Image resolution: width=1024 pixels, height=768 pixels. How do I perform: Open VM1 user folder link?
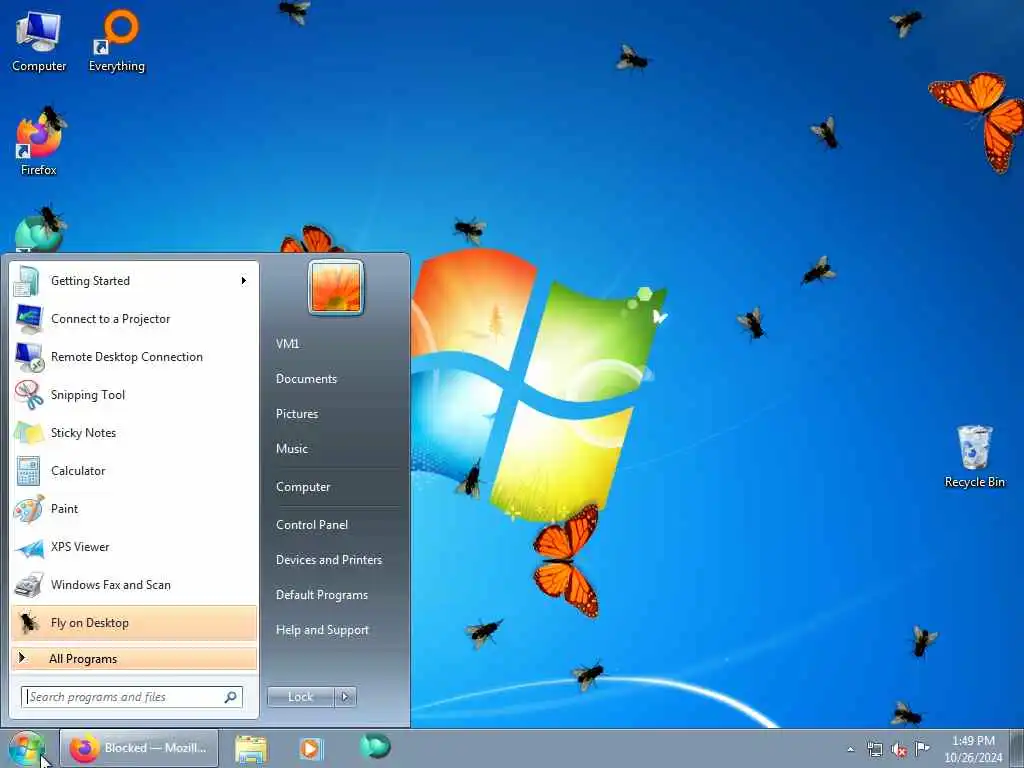287,344
